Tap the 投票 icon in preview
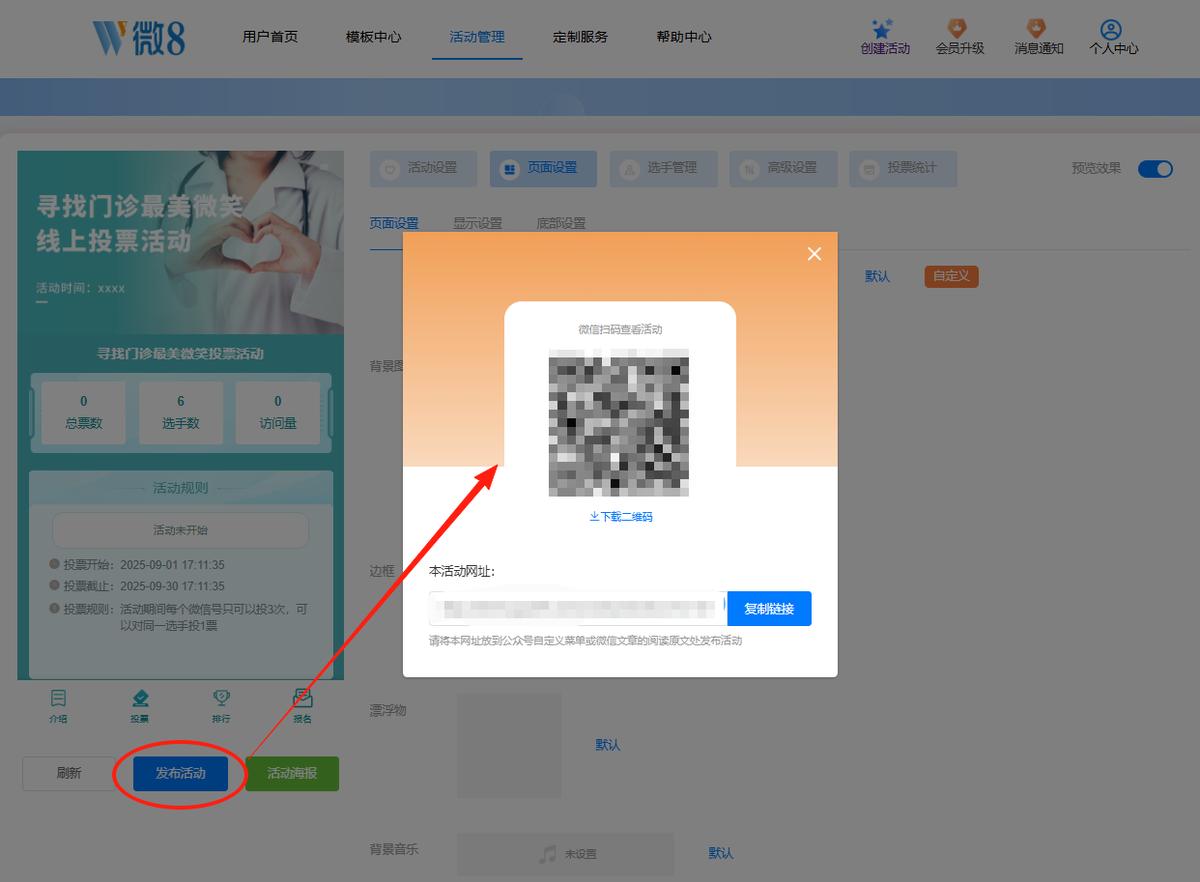1200x882 pixels. click(x=140, y=698)
